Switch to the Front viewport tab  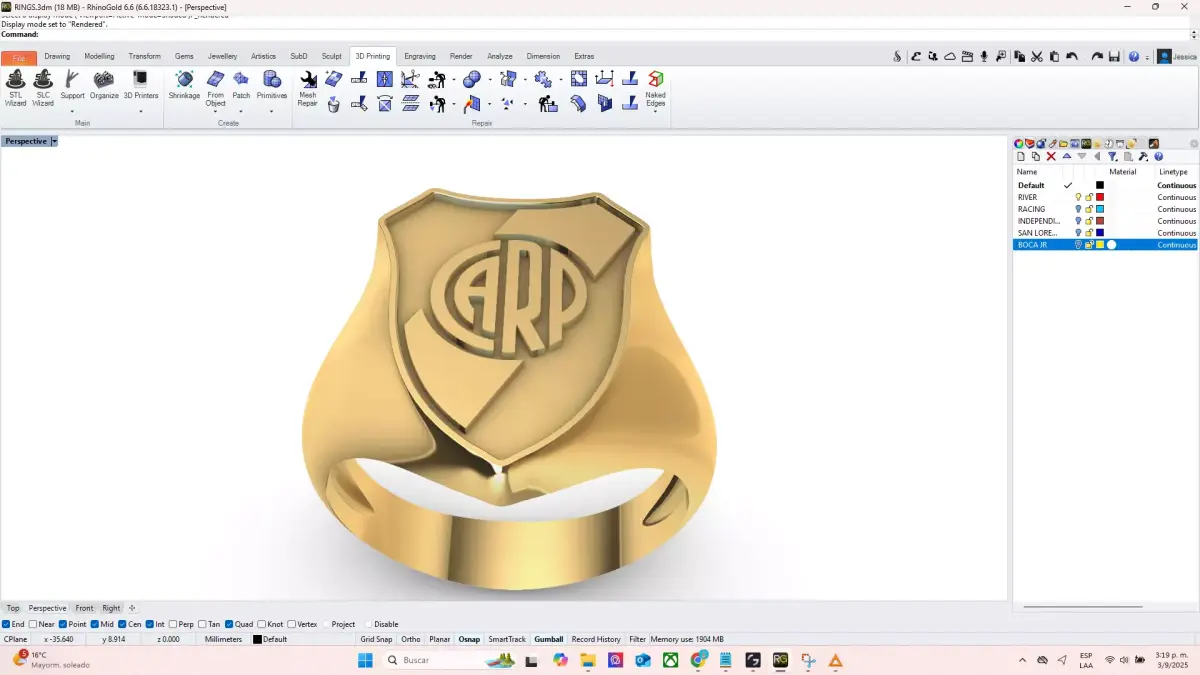click(84, 608)
